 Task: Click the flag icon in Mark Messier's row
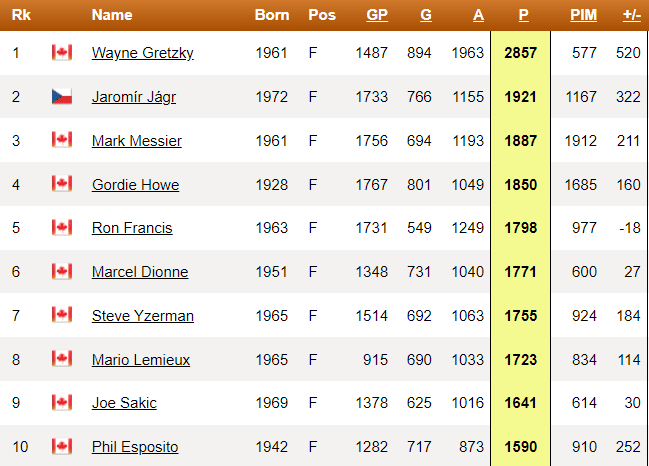[x=62, y=139]
